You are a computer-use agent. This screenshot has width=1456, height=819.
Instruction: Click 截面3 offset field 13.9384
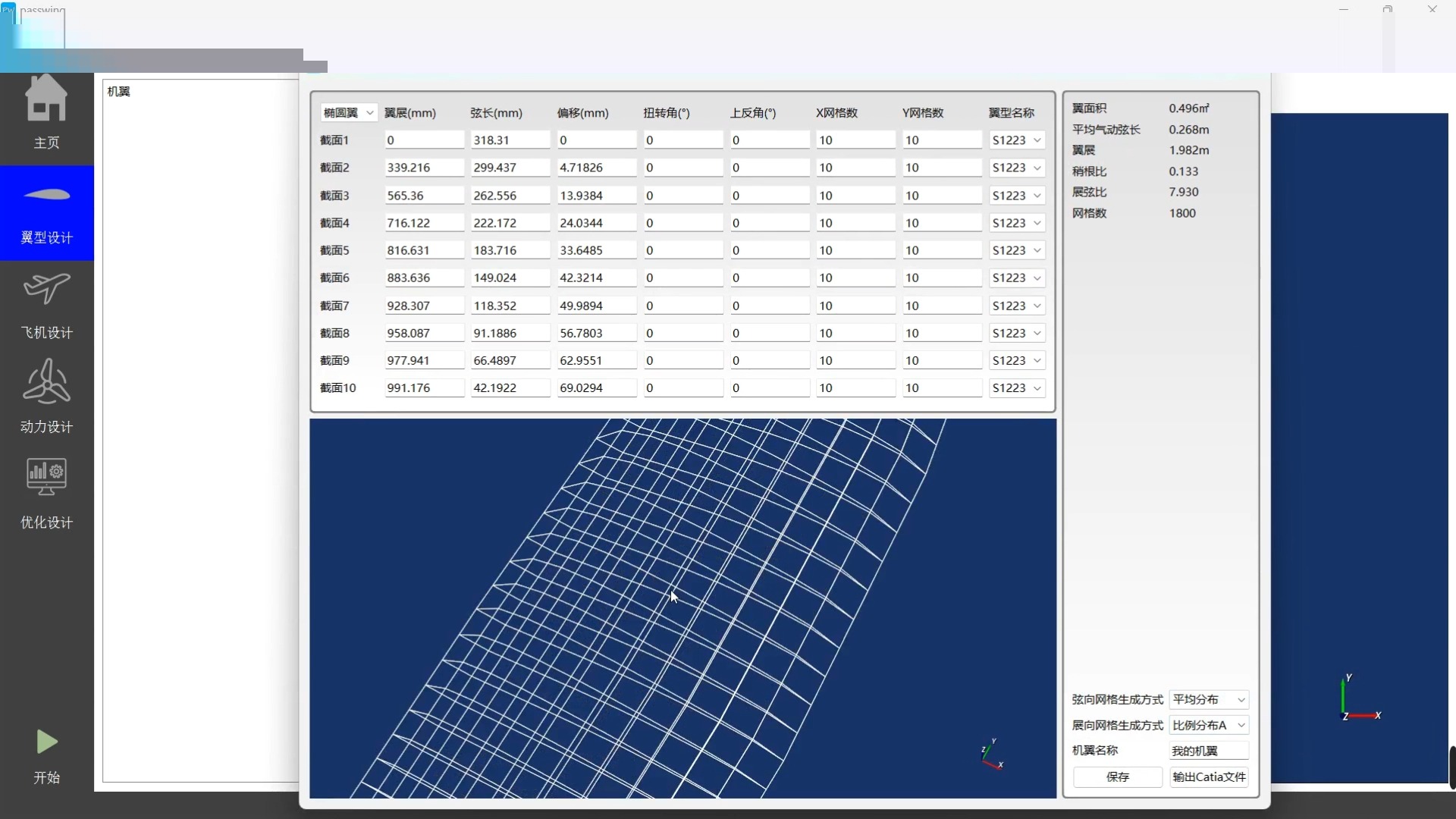(597, 196)
